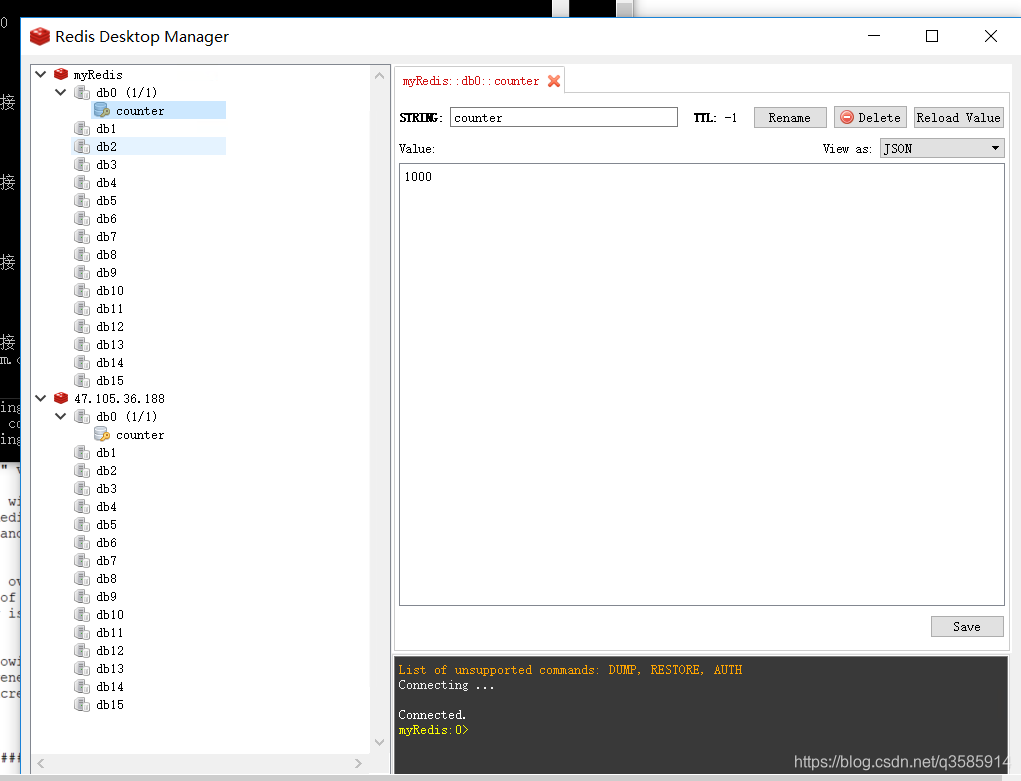The image size is (1021, 781).
Task: Click db7 database icon under myRedis
Action: click(x=82, y=236)
